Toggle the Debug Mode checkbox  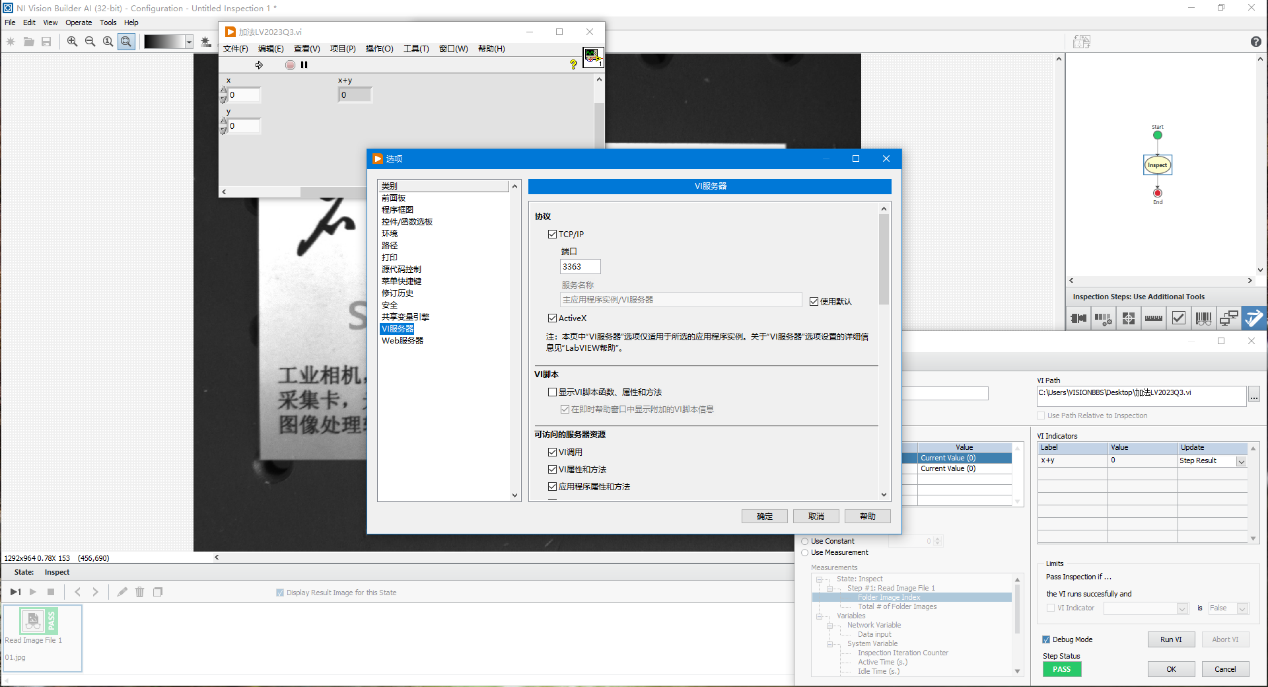1046,639
